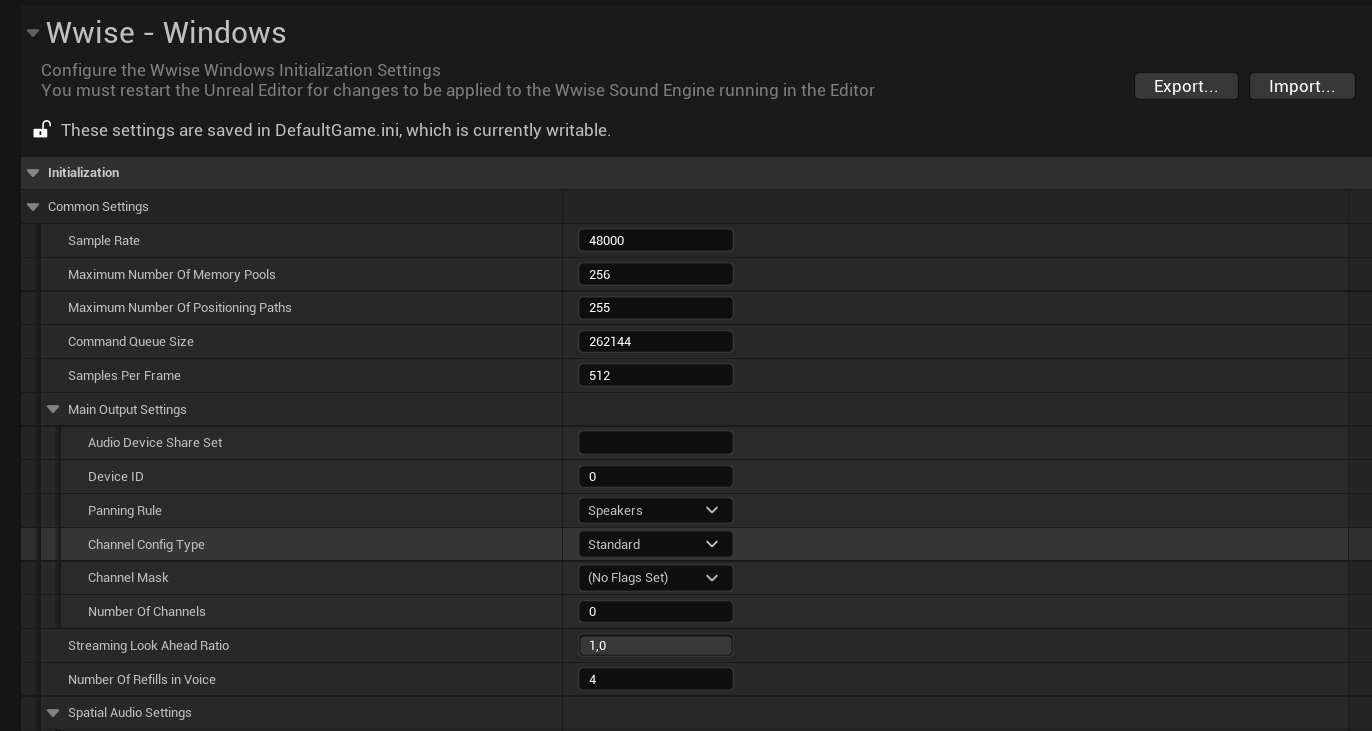Select the Panning Rule label
The height and width of the screenshot is (731, 1372).
(125, 511)
